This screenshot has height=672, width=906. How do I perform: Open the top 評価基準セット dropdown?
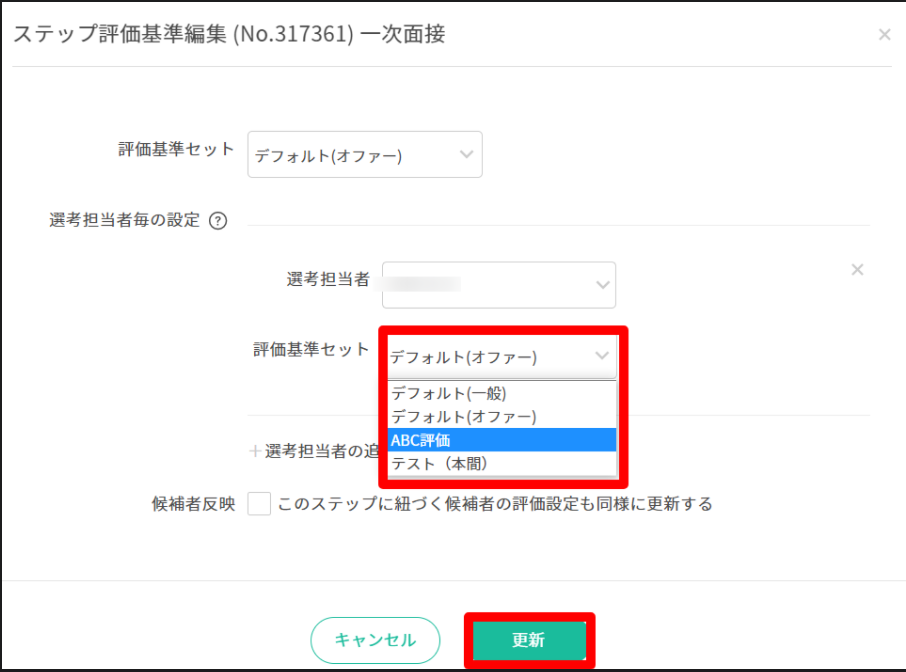(364, 155)
